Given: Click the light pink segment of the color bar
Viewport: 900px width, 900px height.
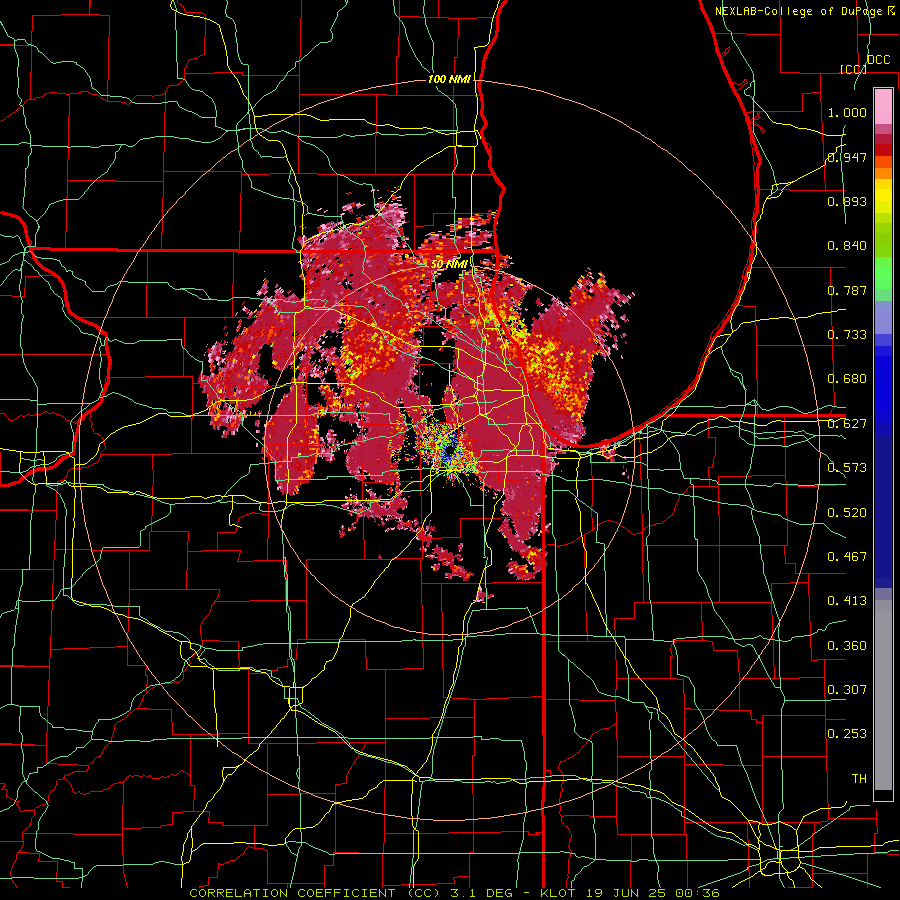Looking at the screenshot, I should click(883, 106).
